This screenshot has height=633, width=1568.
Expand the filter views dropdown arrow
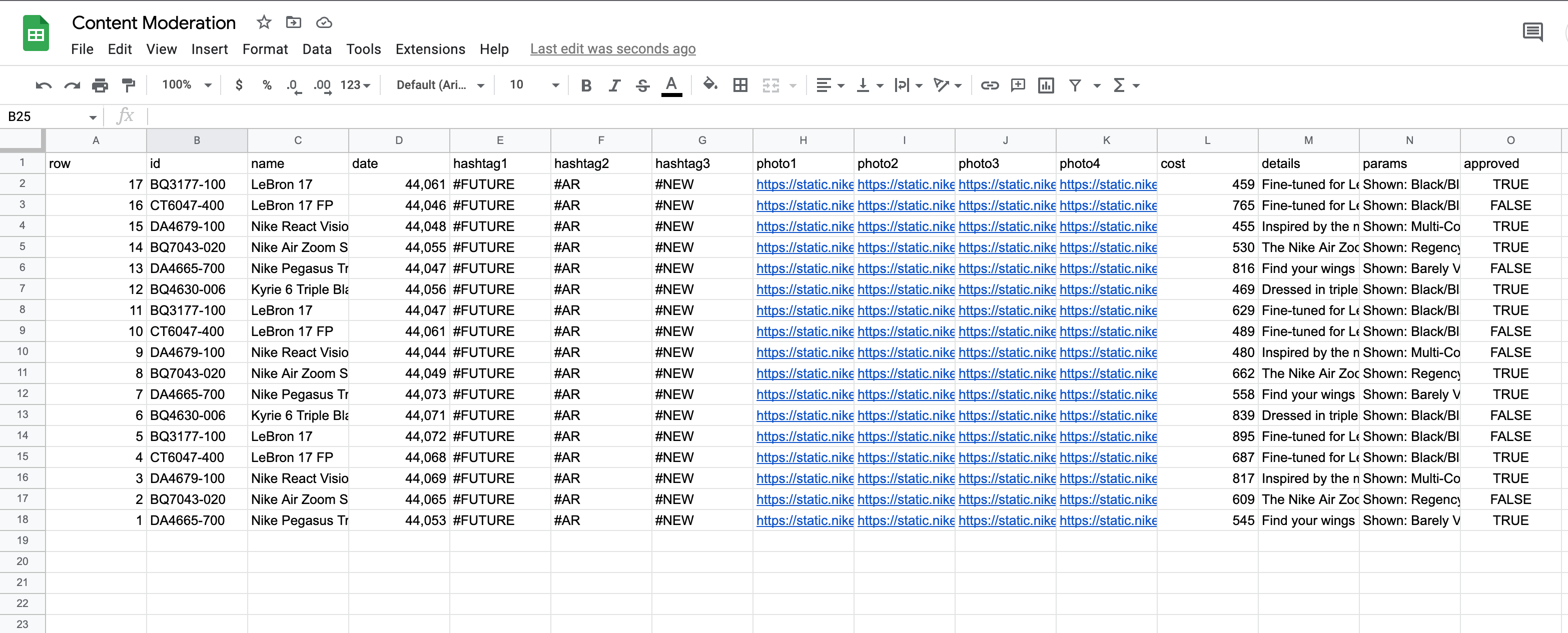coord(1097,85)
